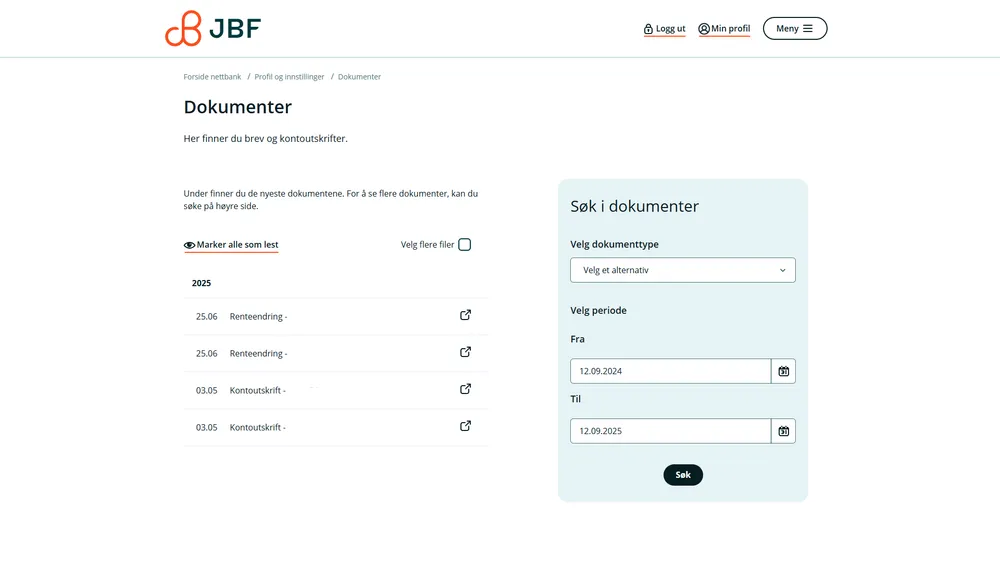
Task: Click into the Til date field
Action: (x=670, y=431)
